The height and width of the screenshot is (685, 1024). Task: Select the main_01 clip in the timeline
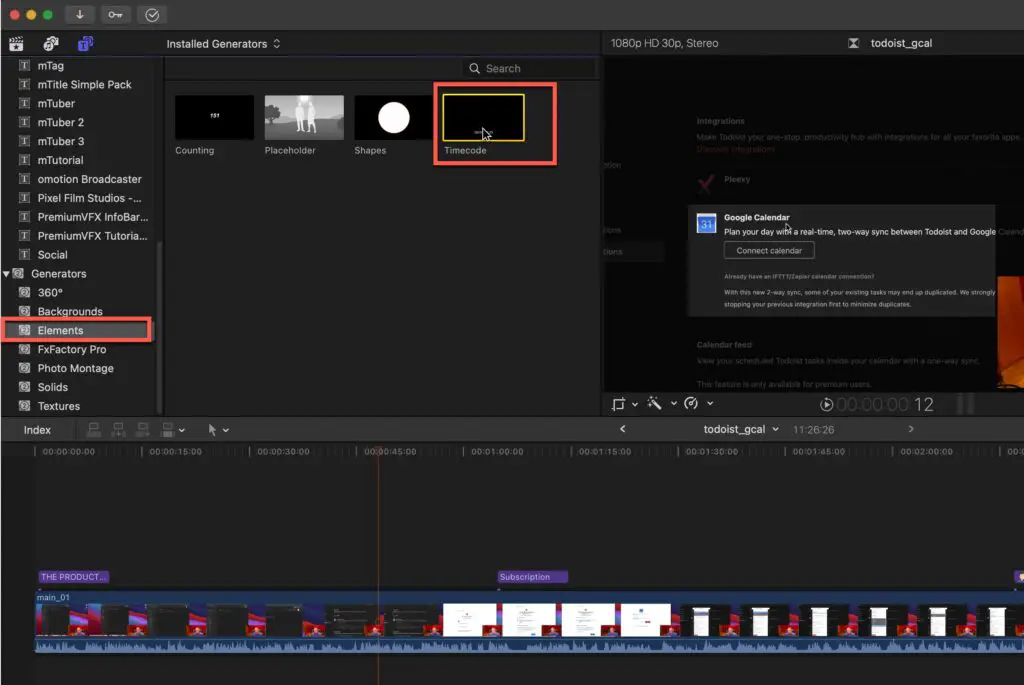[x=529, y=621]
